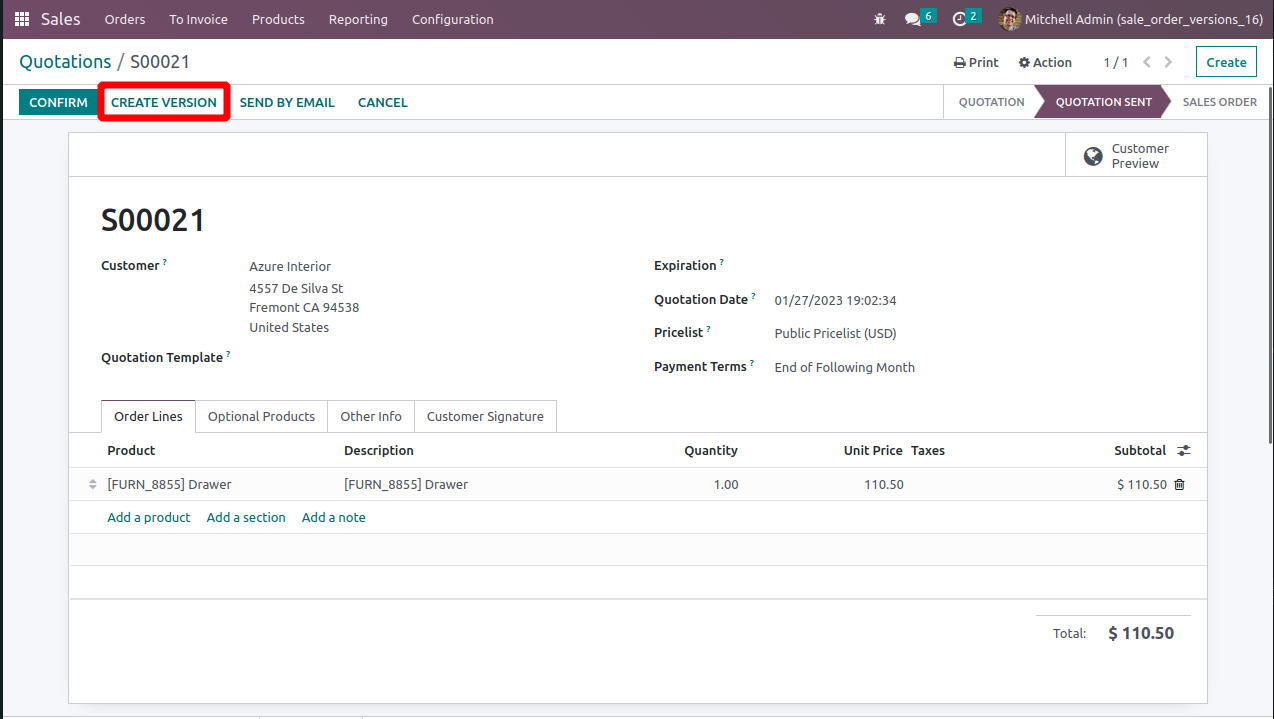The height and width of the screenshot is (719, 1274).
Task: Click the Quotations breadcrumb link
Action: click(65, 62)
